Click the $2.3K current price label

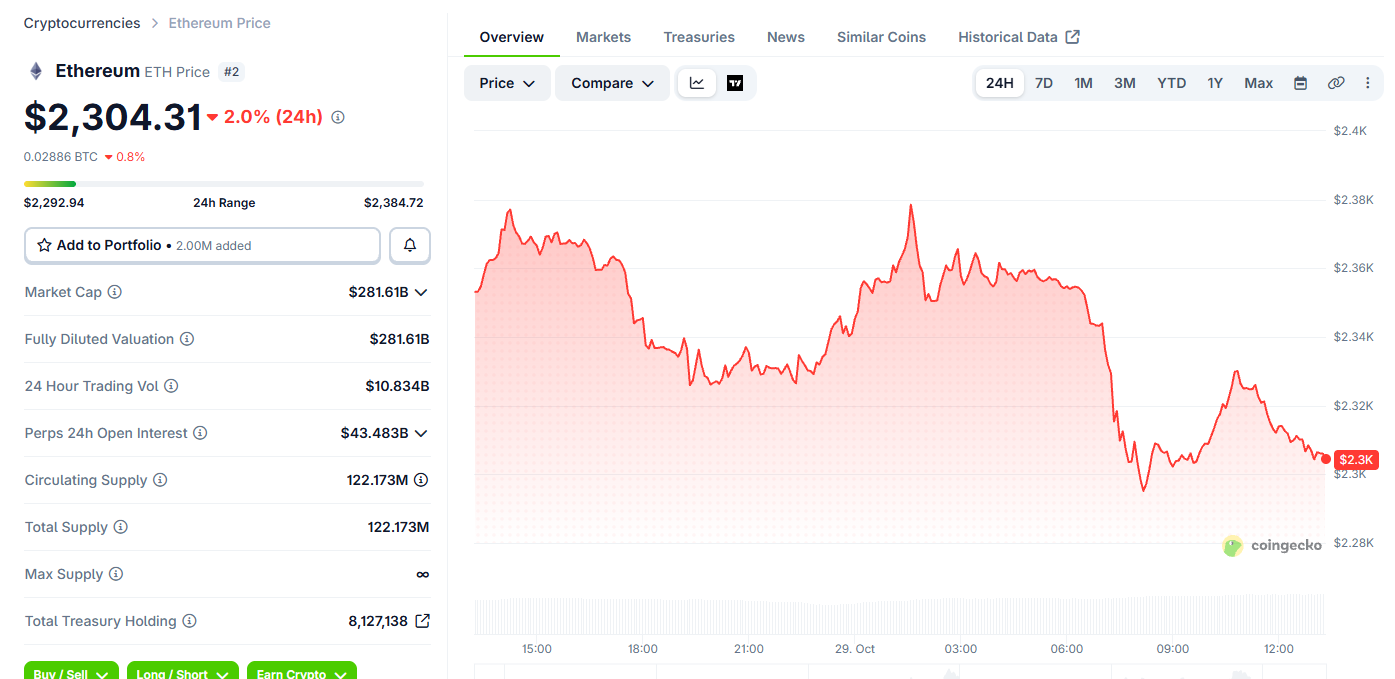tap(1356, 459)
